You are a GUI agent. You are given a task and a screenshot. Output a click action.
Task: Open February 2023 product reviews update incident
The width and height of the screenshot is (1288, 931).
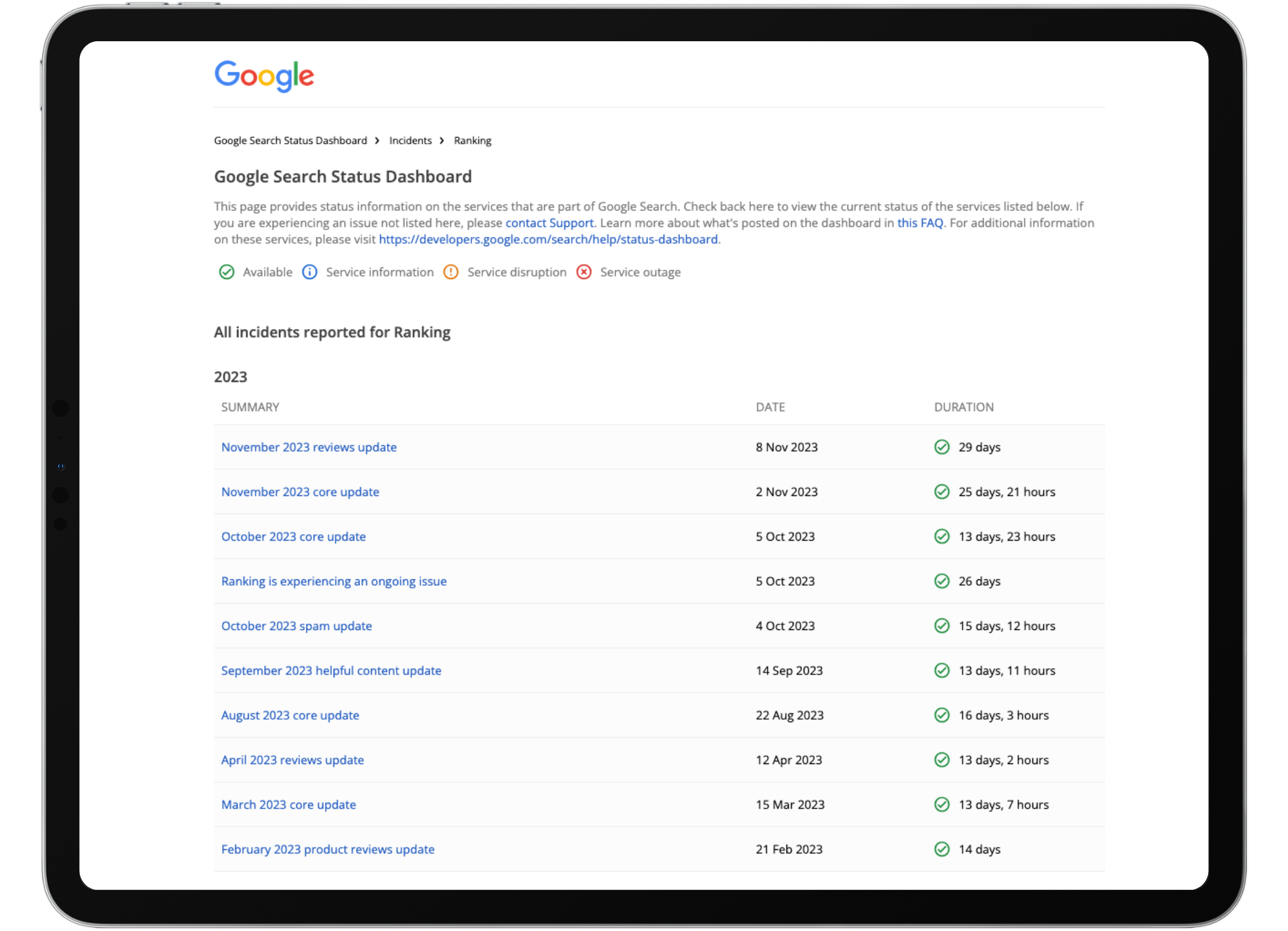(x=328, y=849)
